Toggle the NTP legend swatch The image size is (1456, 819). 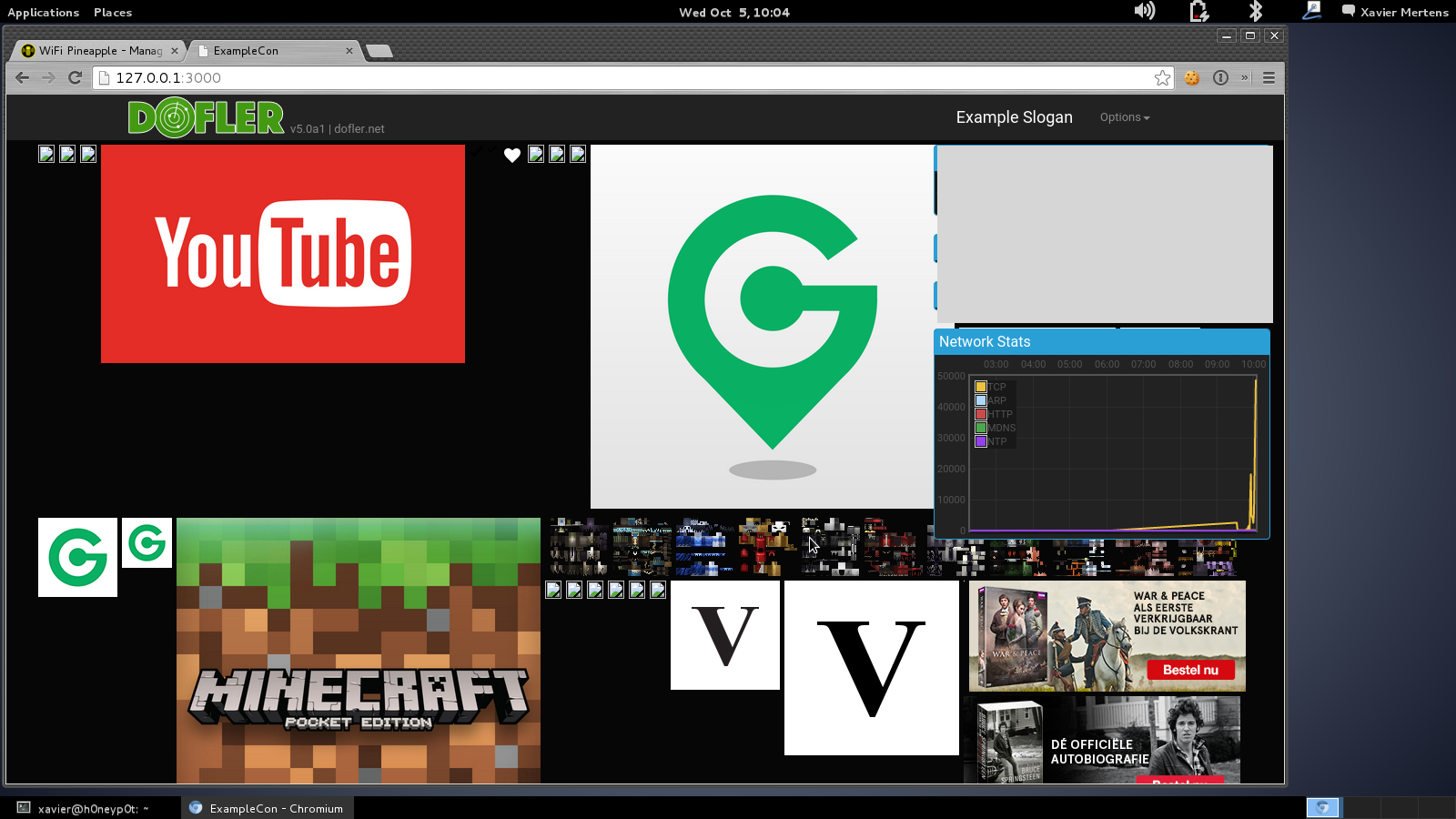[x=981, y=441]
